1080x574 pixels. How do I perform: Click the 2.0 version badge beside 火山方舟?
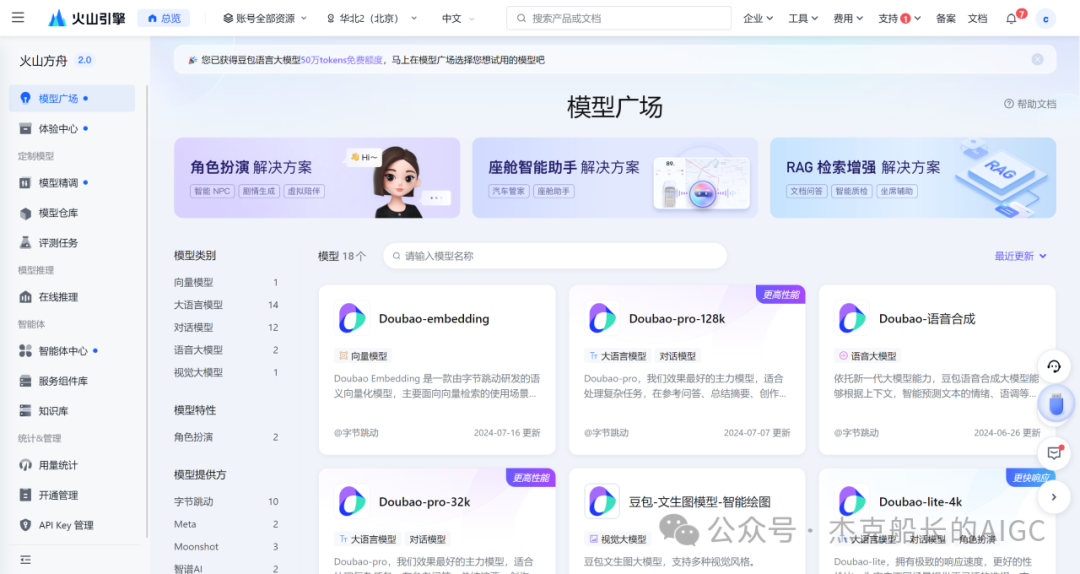pos(85,60)
